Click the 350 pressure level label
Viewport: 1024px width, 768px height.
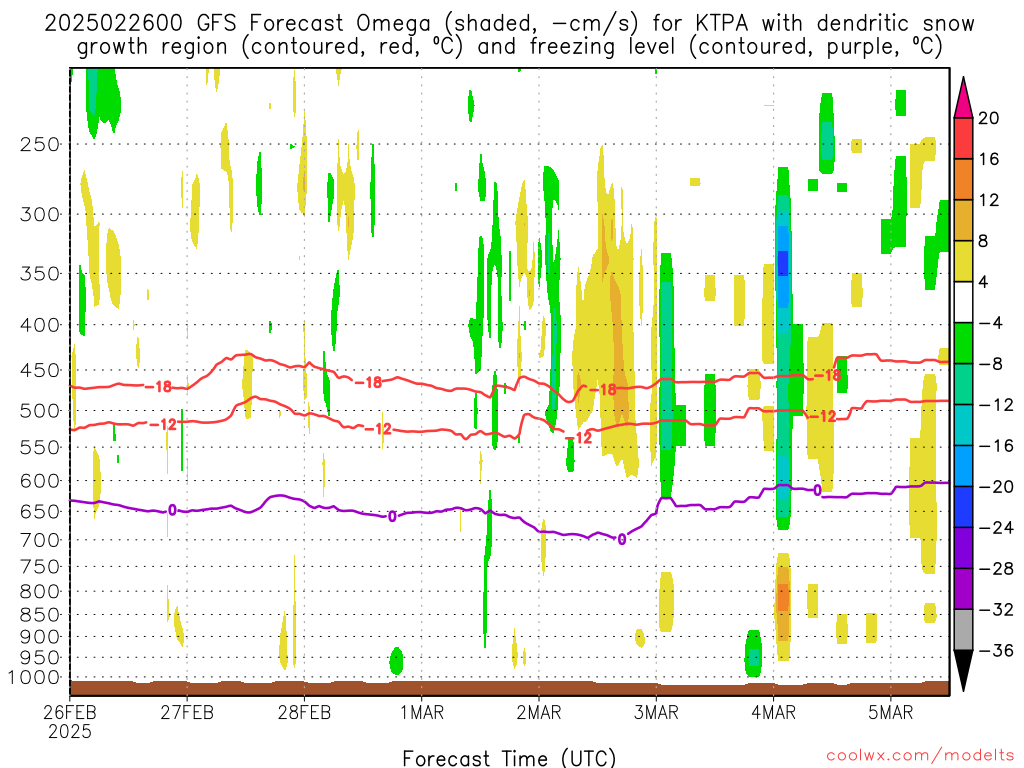(x=40, y=273)
